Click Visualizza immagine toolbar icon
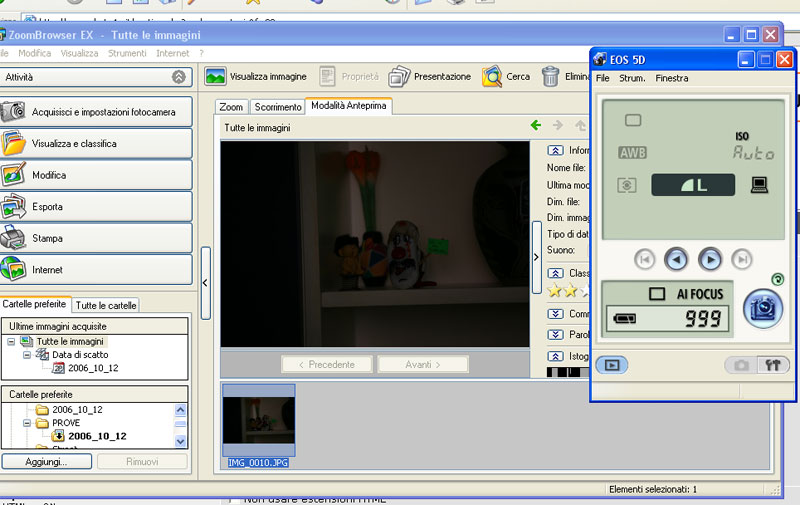 tap(215, 77)
